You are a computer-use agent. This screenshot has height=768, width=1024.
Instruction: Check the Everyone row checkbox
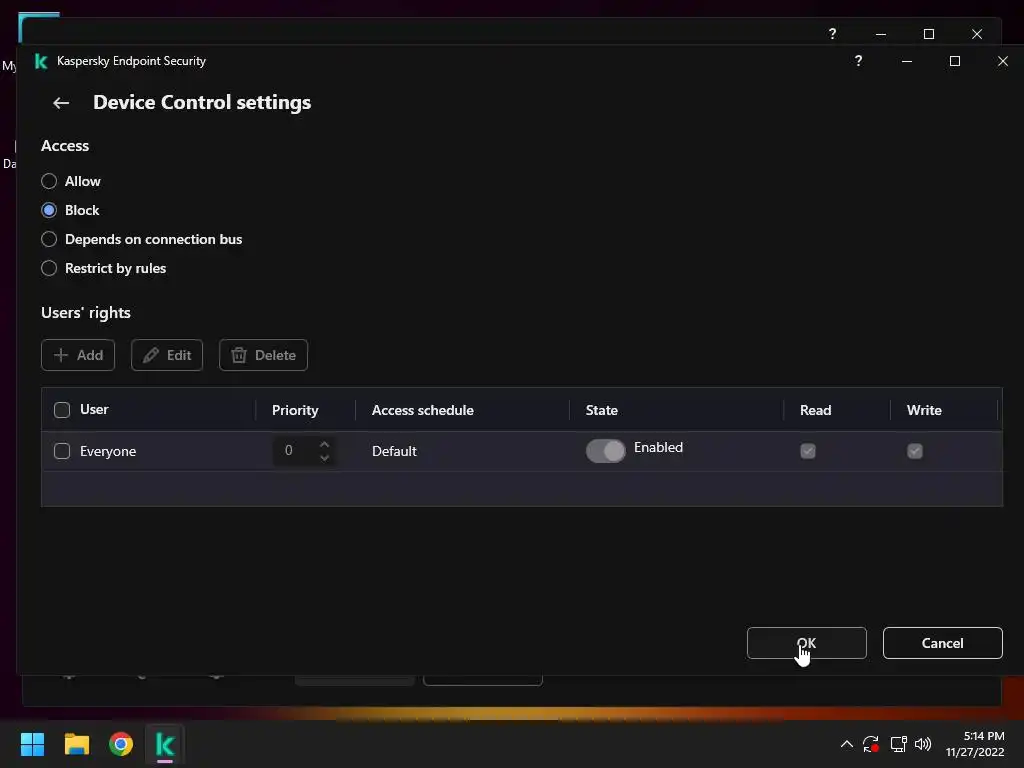pyautogui.click(x=62, y=451)
